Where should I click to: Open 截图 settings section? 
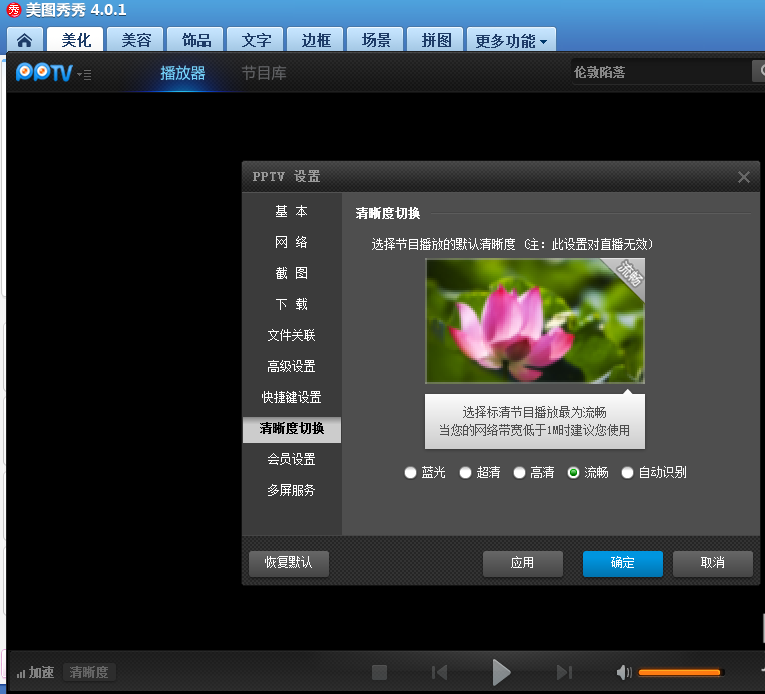tap(292, 273)
